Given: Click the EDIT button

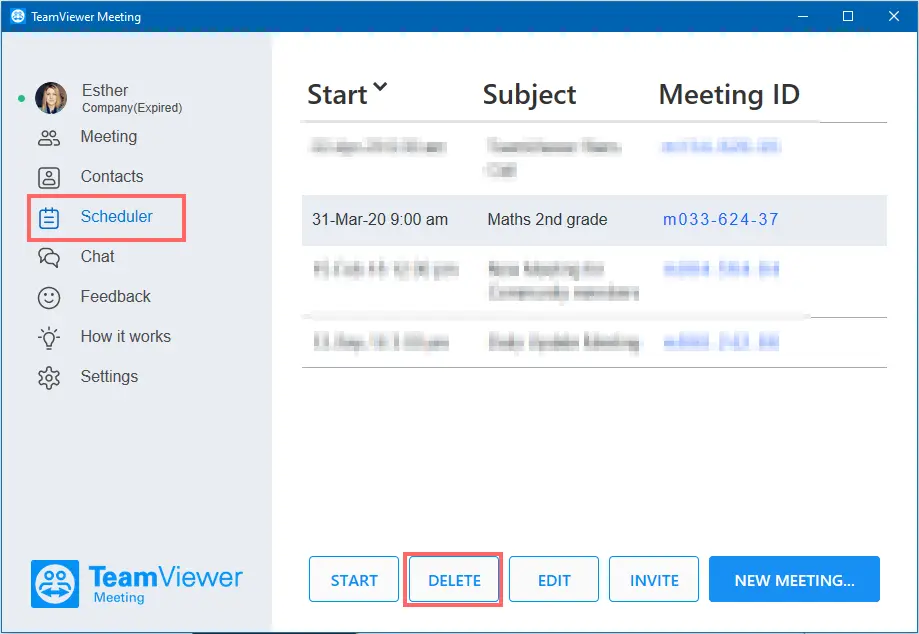Looking at the screenshot, I should pyautogui.click(x=554, y=580).
